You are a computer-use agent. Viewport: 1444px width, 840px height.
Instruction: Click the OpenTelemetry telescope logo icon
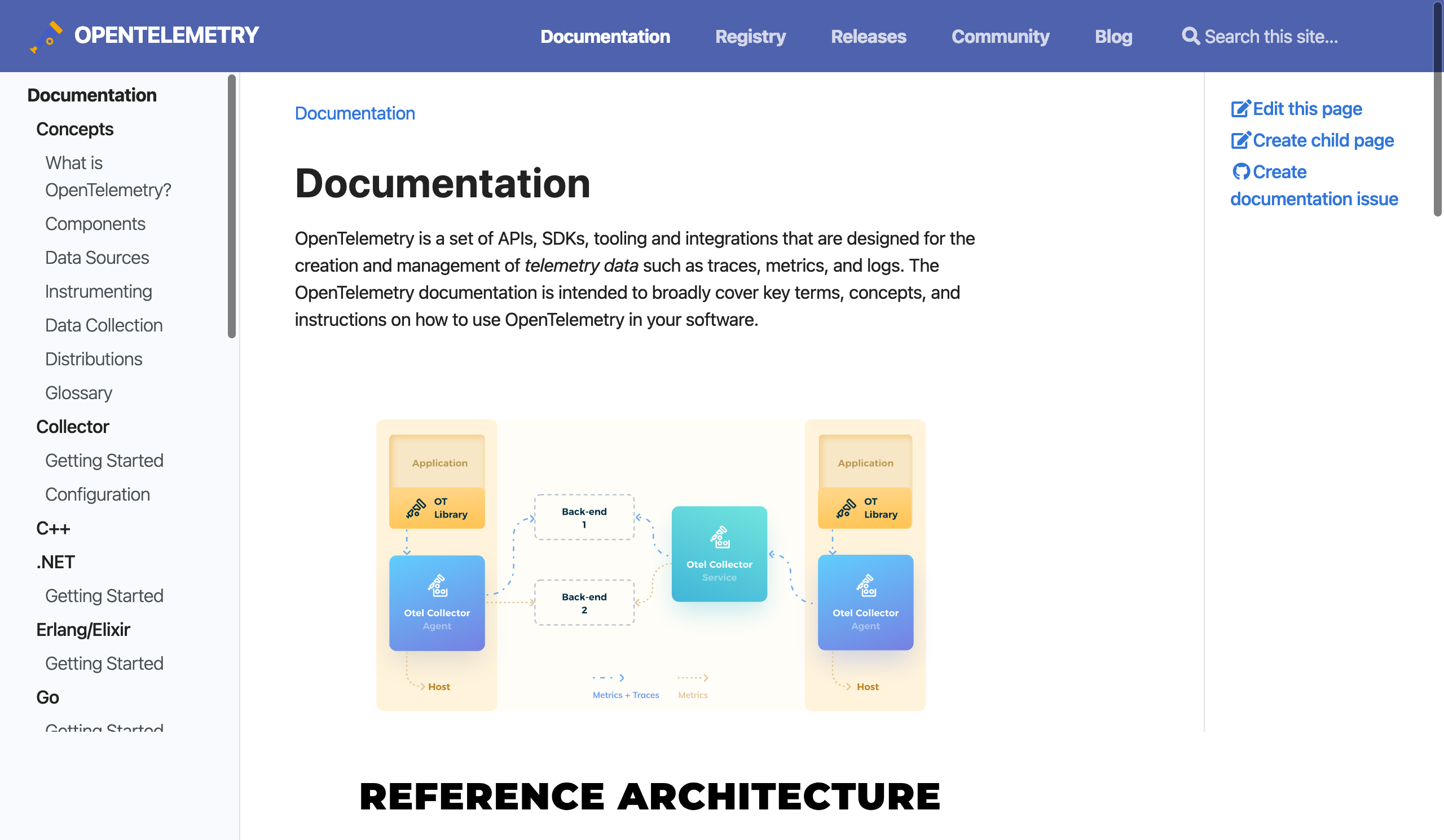46,37
